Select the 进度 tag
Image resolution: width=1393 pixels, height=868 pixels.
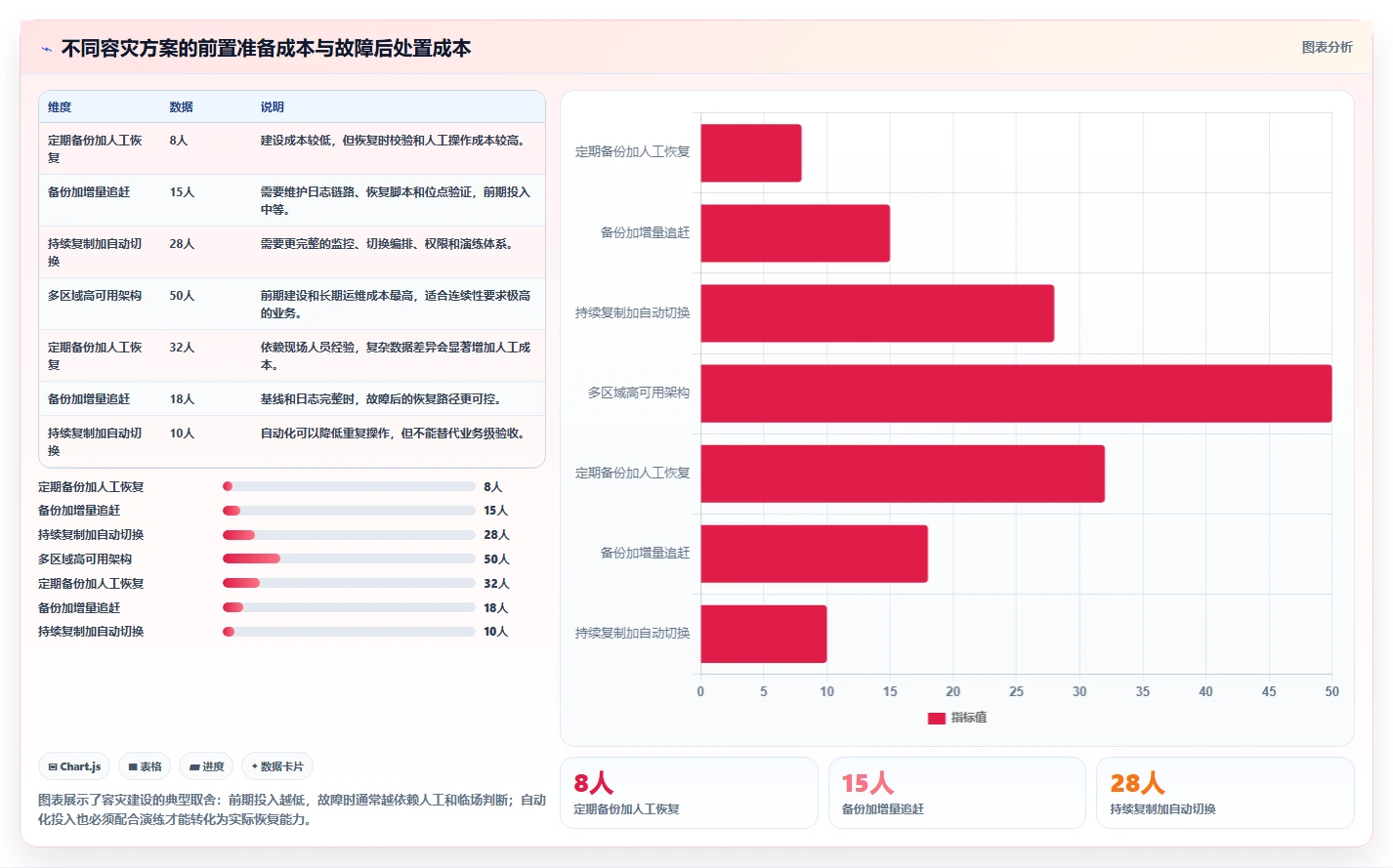click(x=206, y=766)
